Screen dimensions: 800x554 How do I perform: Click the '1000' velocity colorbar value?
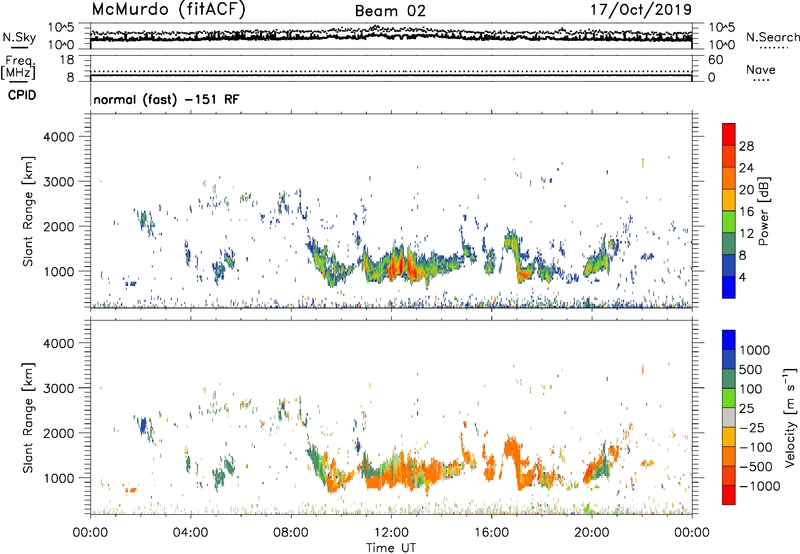pyautogui.click(x=755, y=350)
